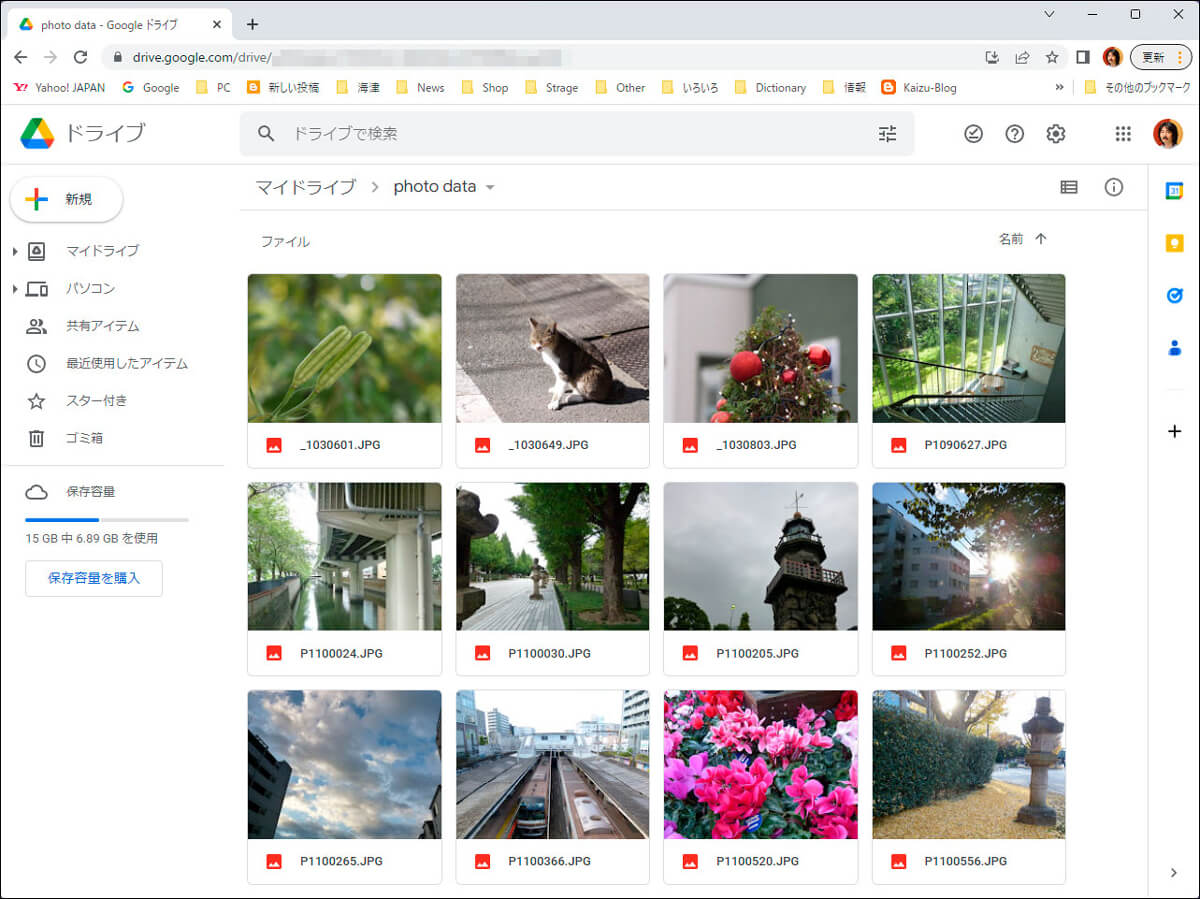Screen dimensions: 1200x899
Task: Show the view details info icon
Action: pos(1113,187)
